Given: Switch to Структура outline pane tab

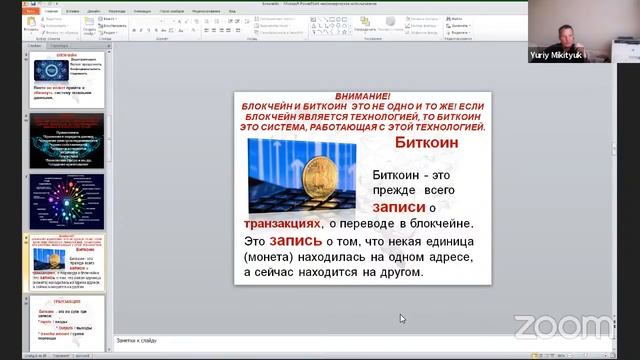Looking at the screenshot, I should pos(60,46).
